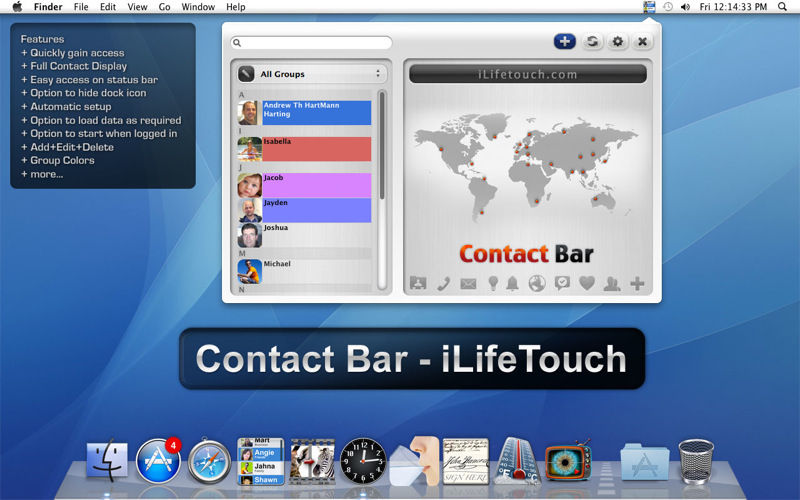
Task: Open the Trash in the dock
Action: coord(696,461)
